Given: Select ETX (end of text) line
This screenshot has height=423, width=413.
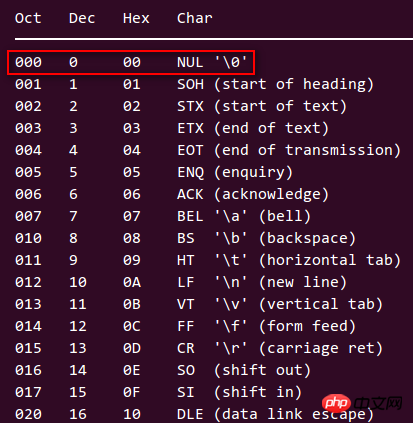Looking at the screenshot, I should tap(253, 128).
